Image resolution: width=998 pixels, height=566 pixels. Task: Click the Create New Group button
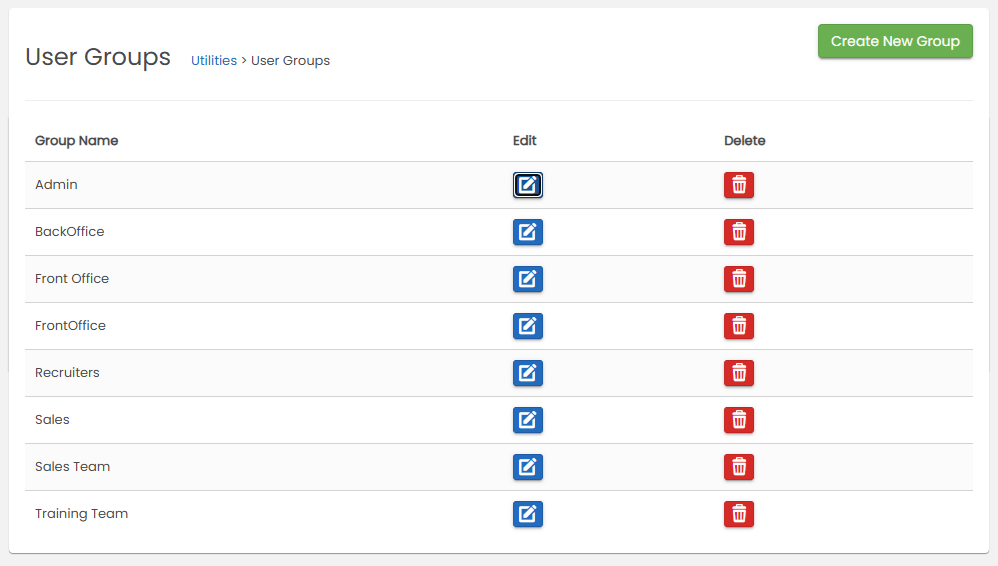tap(895, 41)
